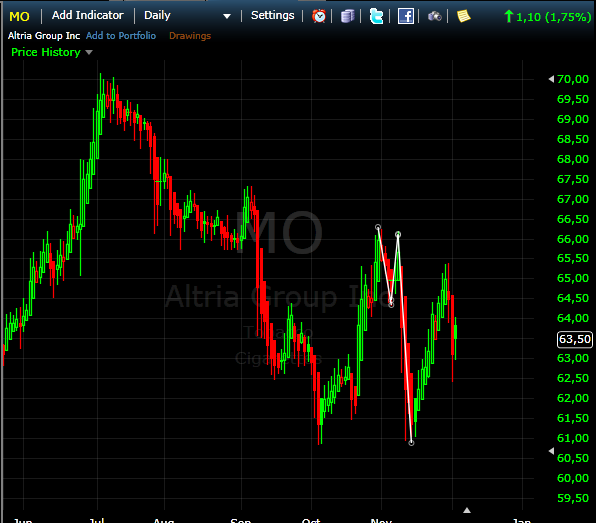Click the up arrow at chart bottom

click(467, 510)
